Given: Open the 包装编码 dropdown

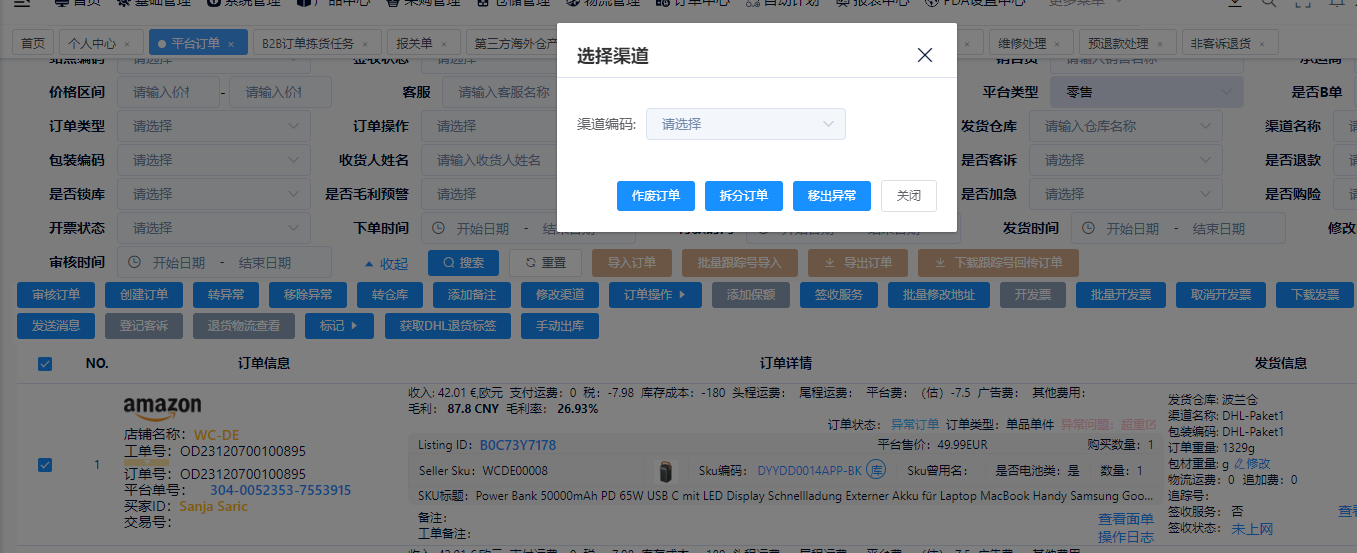Looking at the screenshot, I should (214, 160).
